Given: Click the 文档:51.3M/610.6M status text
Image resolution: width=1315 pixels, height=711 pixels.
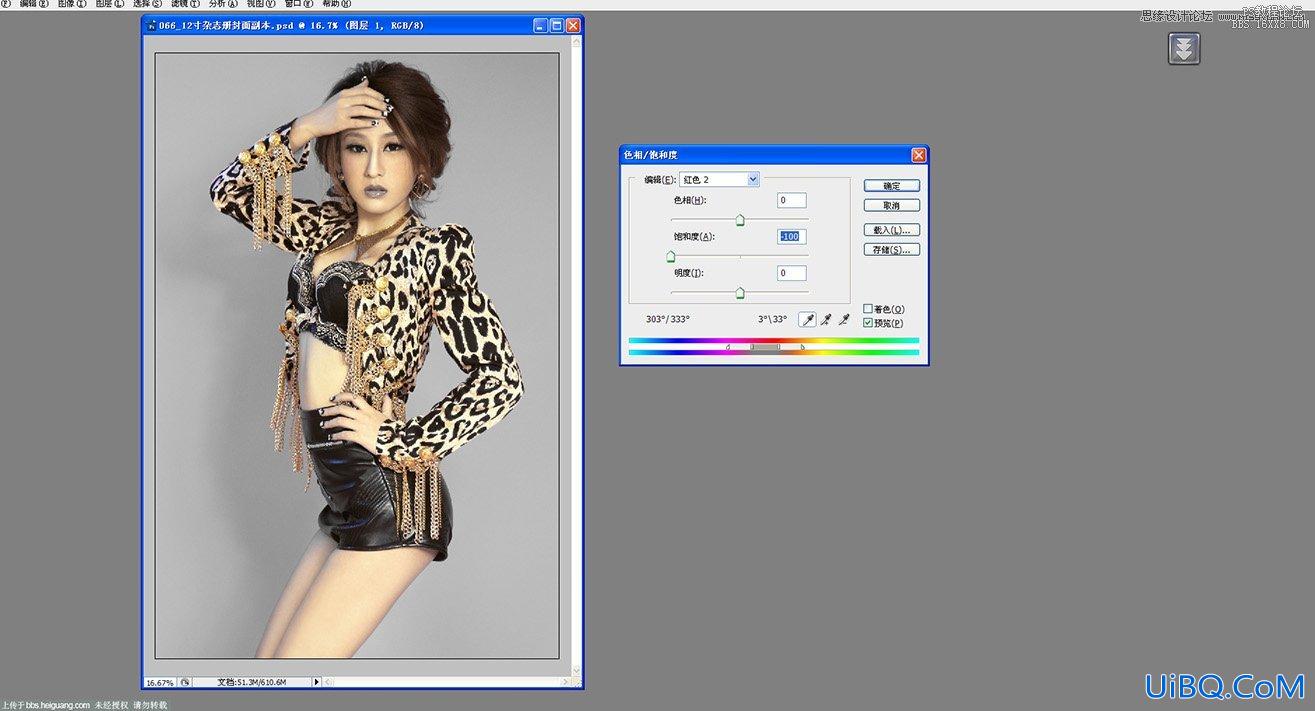Looking at the screenshot, I should coord(252,682).
